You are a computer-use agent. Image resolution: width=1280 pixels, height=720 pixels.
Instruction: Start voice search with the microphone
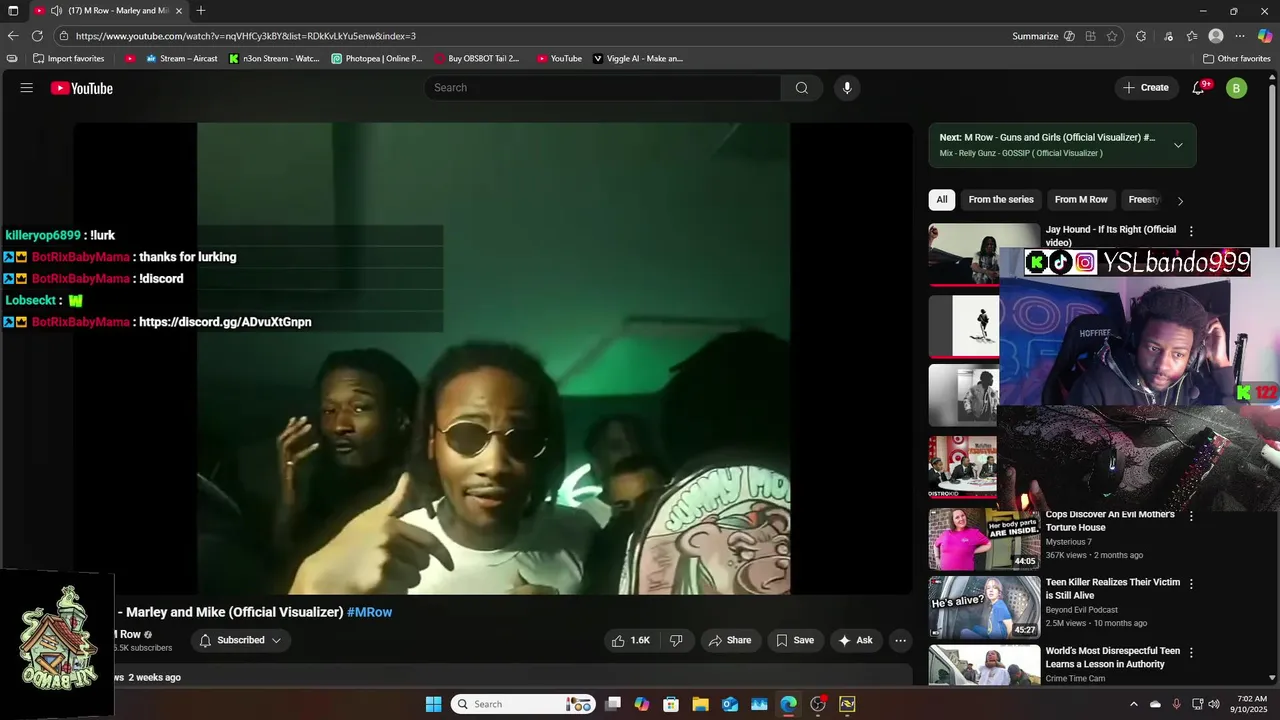click(847, 88)
